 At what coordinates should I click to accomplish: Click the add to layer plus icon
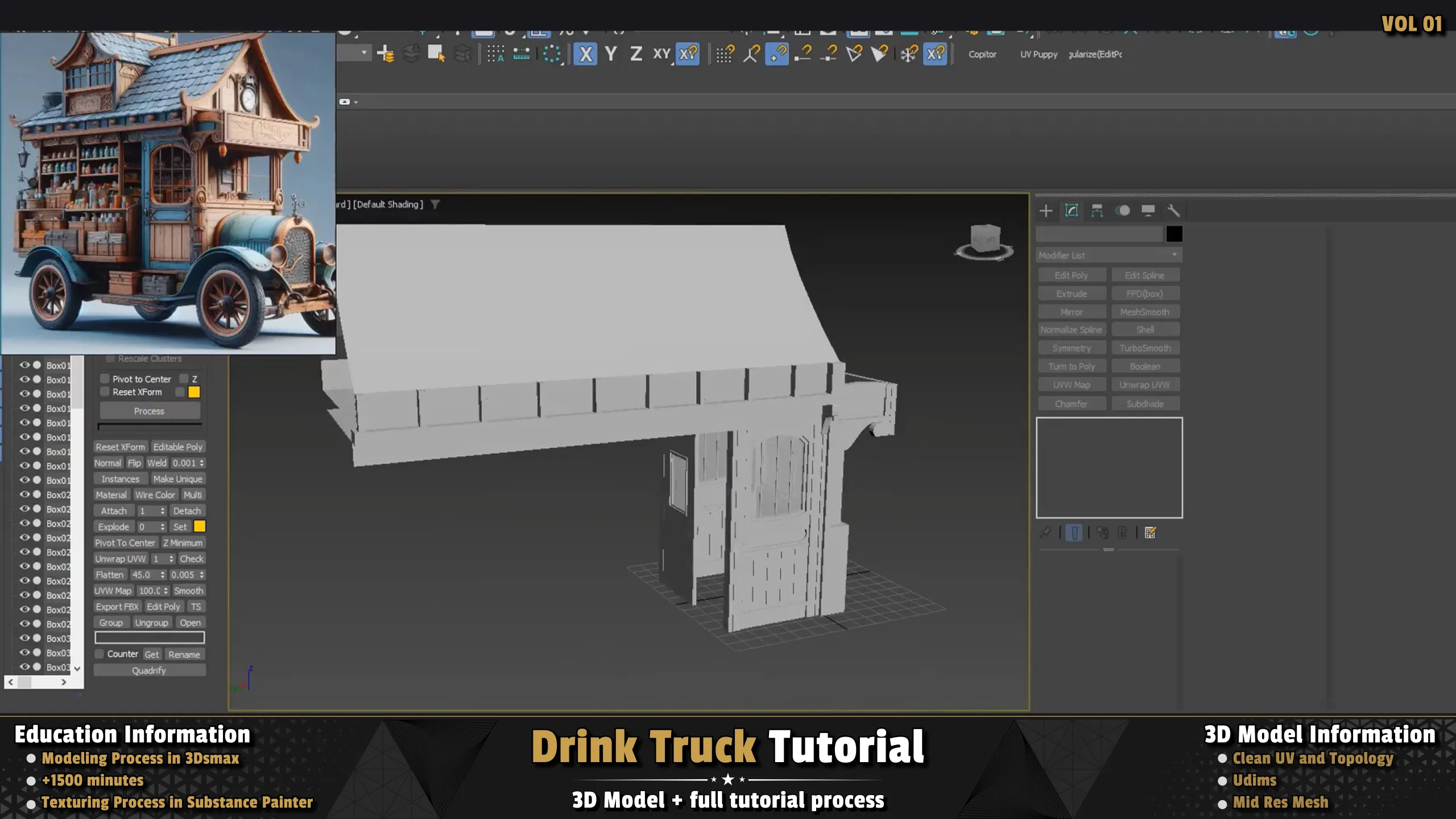(385, 54)
